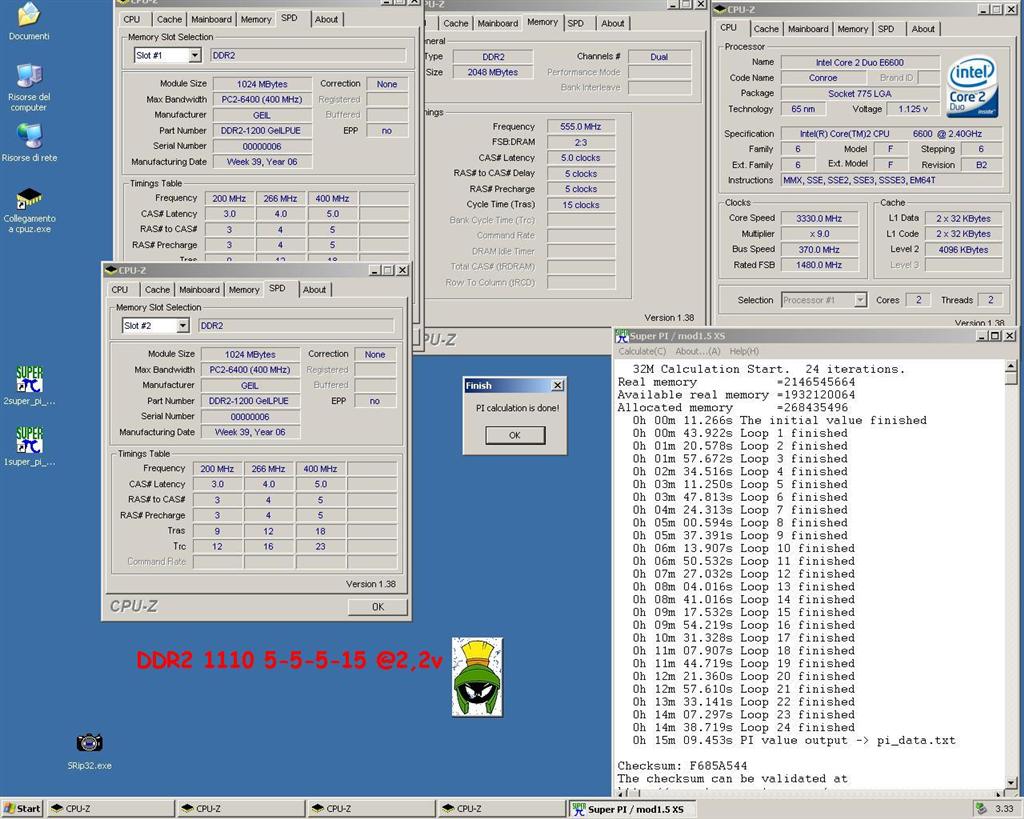Switch to second CPU-Z taskbar button
The width and height of the screenshot is (1024, 819).
coord(242,809)
